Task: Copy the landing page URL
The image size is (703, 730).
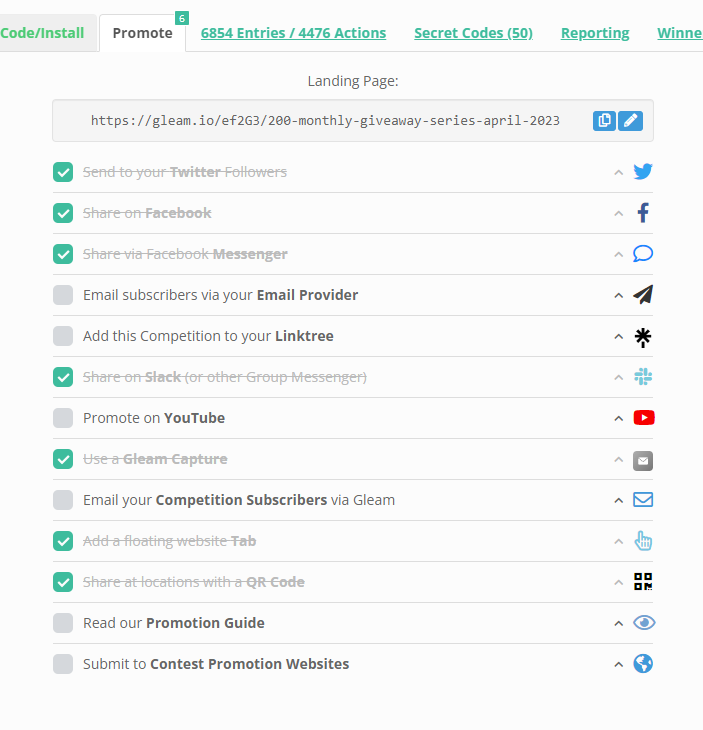Action: 604,121
